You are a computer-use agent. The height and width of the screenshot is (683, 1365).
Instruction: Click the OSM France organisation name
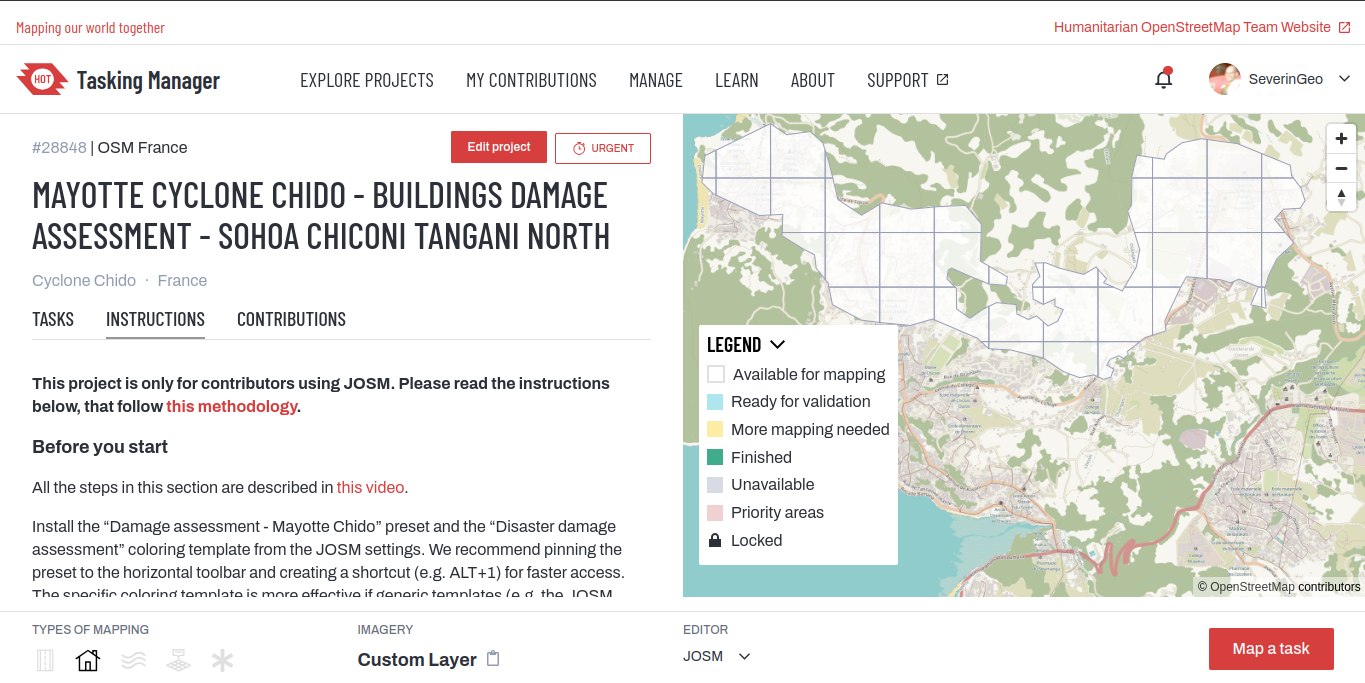click(x=142, y=147)
